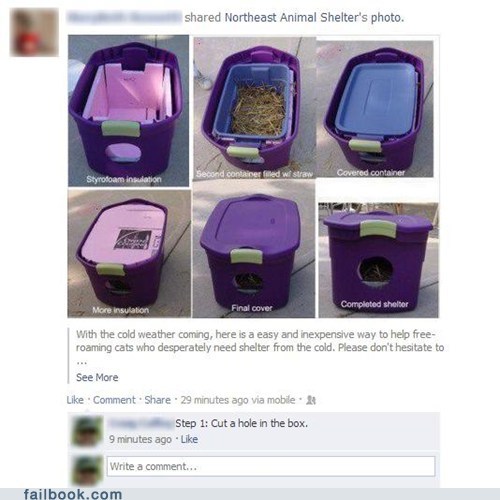Open the Covered container photo
This screenshot has height=500, width=500.
375,109
